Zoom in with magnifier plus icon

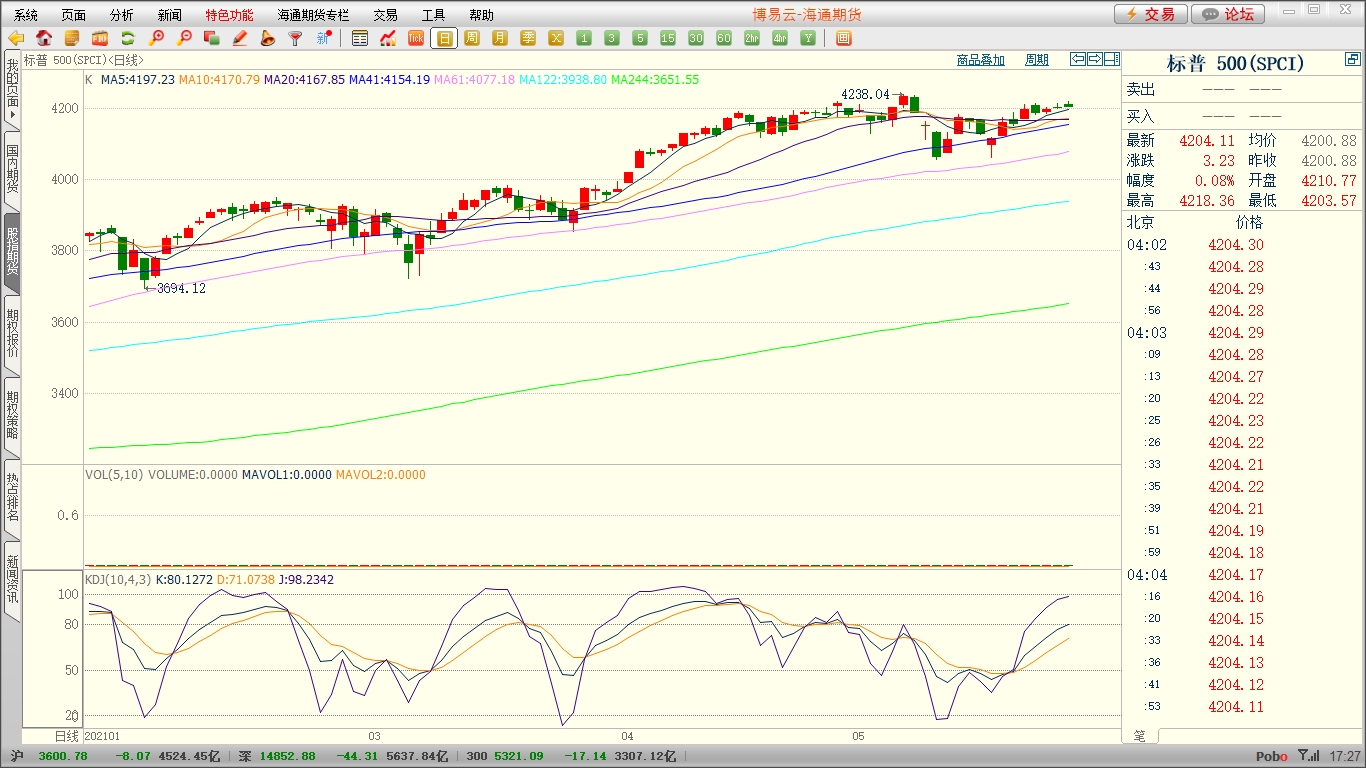point(156,38)
